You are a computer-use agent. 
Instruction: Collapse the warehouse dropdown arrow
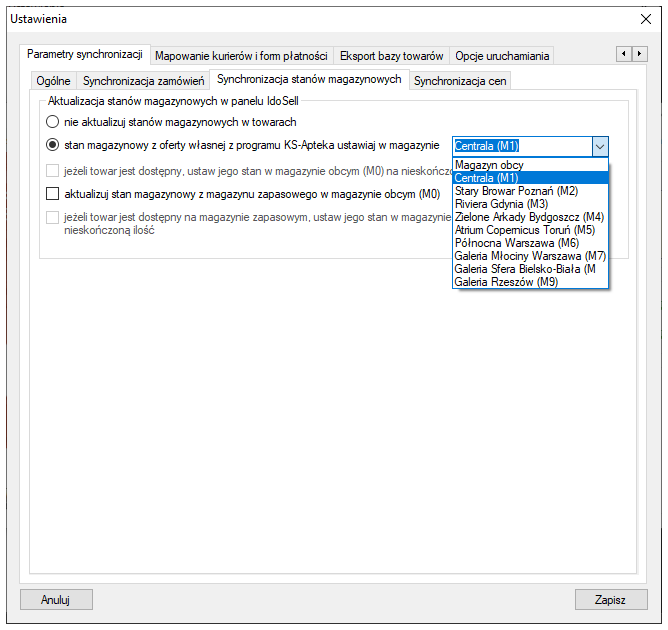[x=599, y=146]
